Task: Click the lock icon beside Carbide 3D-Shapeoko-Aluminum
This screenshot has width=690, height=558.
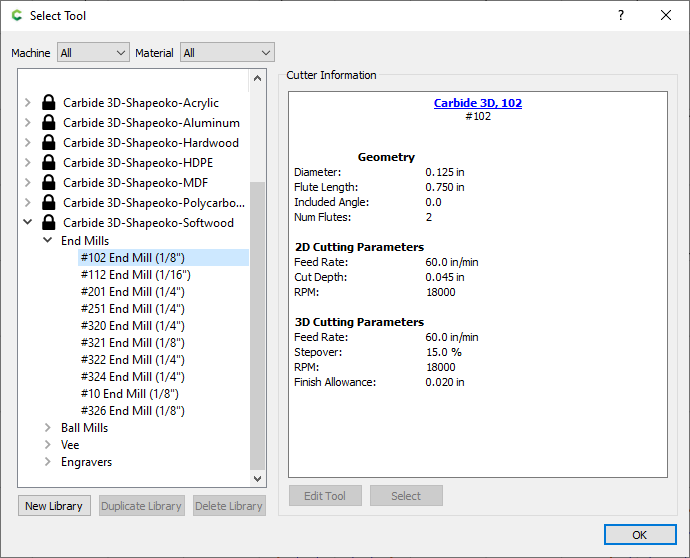Action: point(48,123)
